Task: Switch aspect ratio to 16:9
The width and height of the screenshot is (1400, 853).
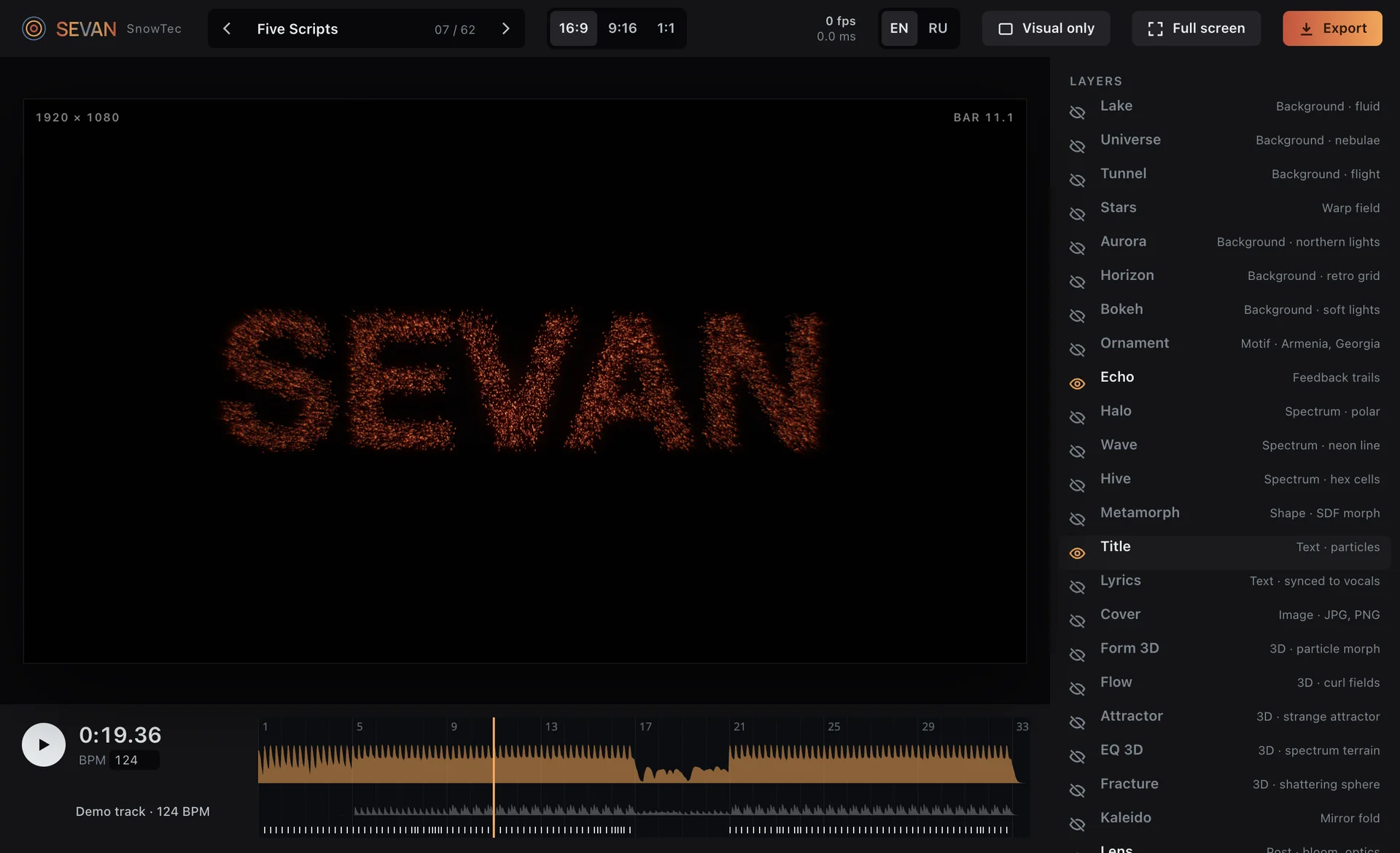Action: coord(573,28)
